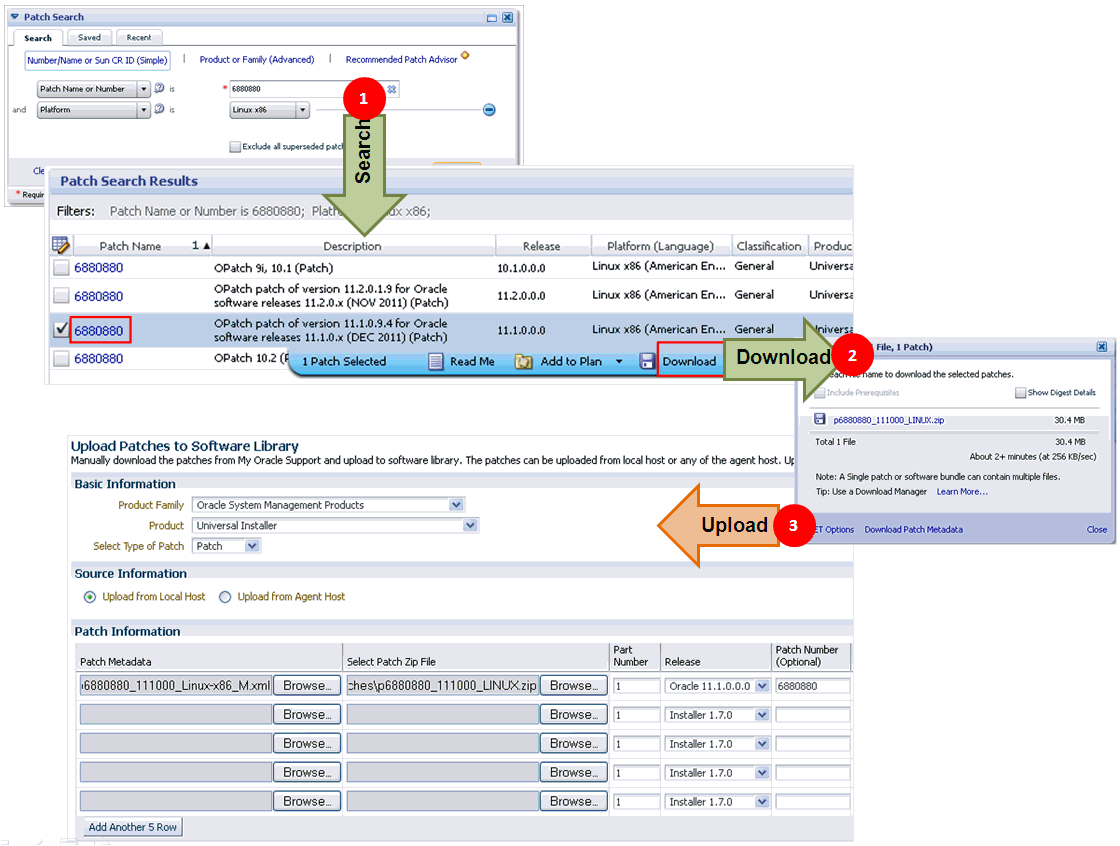Click the Download button in patch toolbar

coord(689,362)
